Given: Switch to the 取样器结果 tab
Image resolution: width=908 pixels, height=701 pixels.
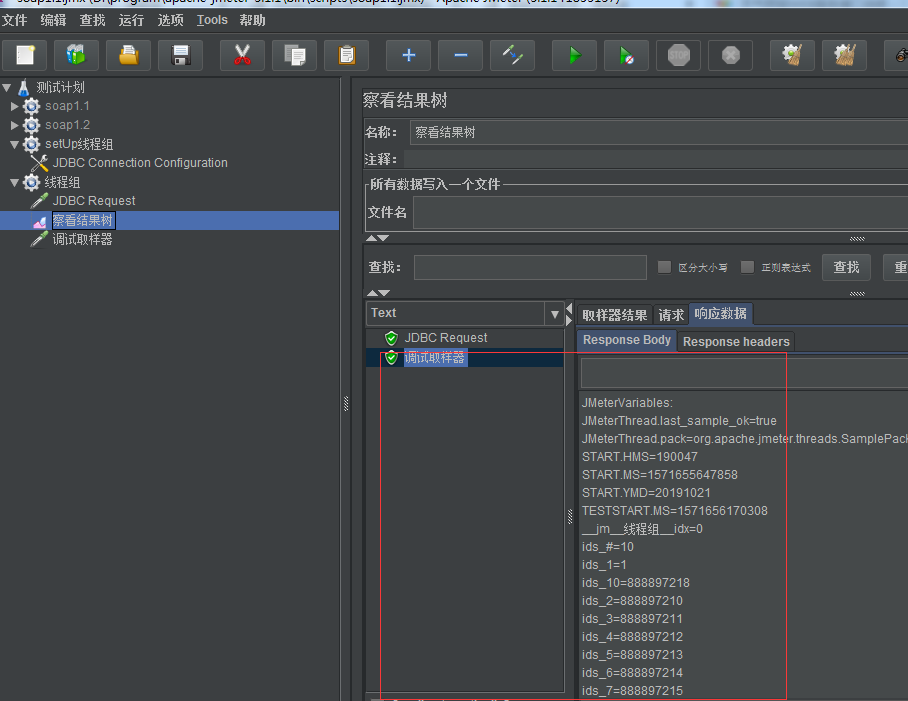Looking at the screenshot, I should coord(614,315).
